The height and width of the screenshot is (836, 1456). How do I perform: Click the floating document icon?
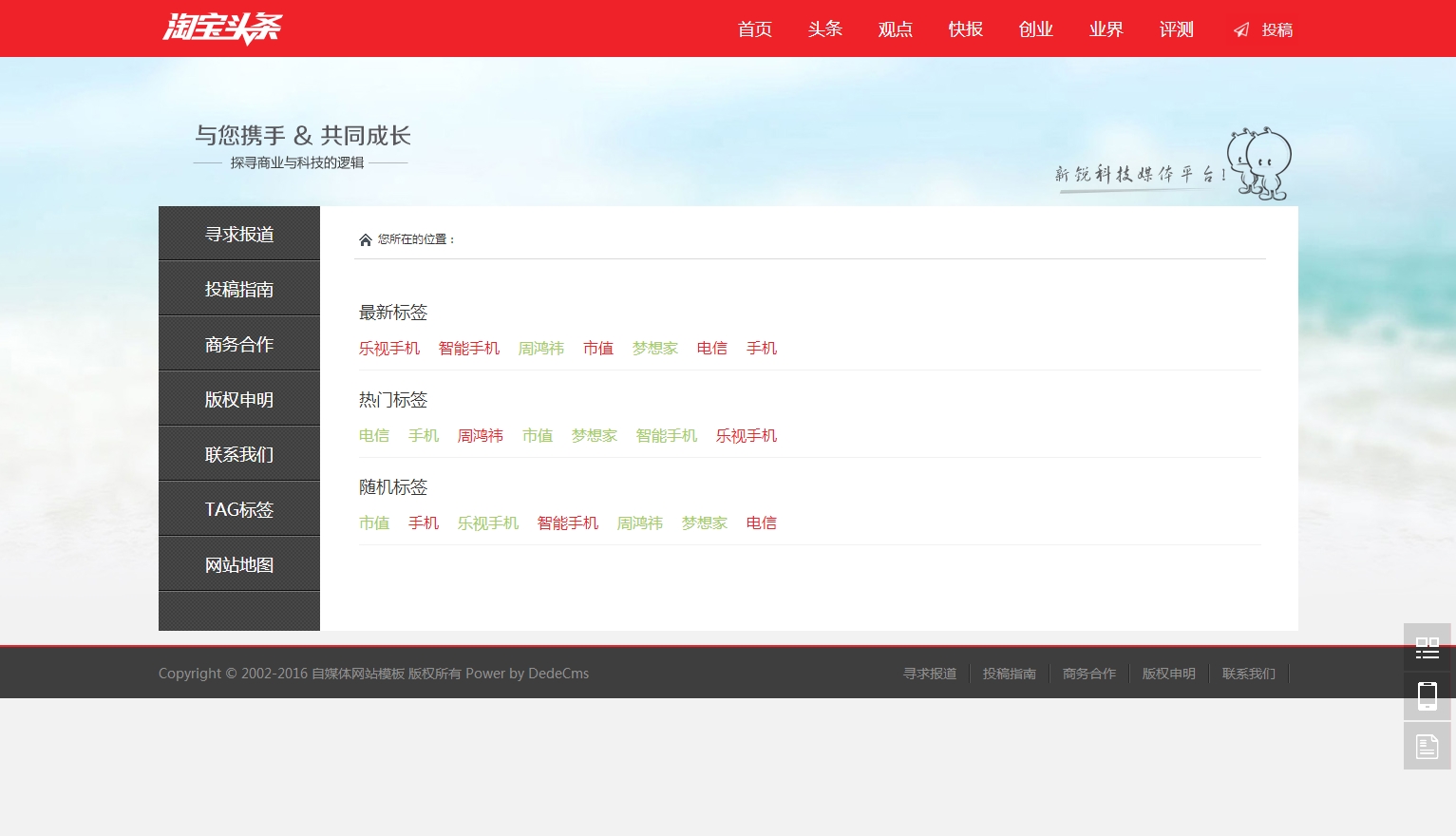pos(1427,746)
